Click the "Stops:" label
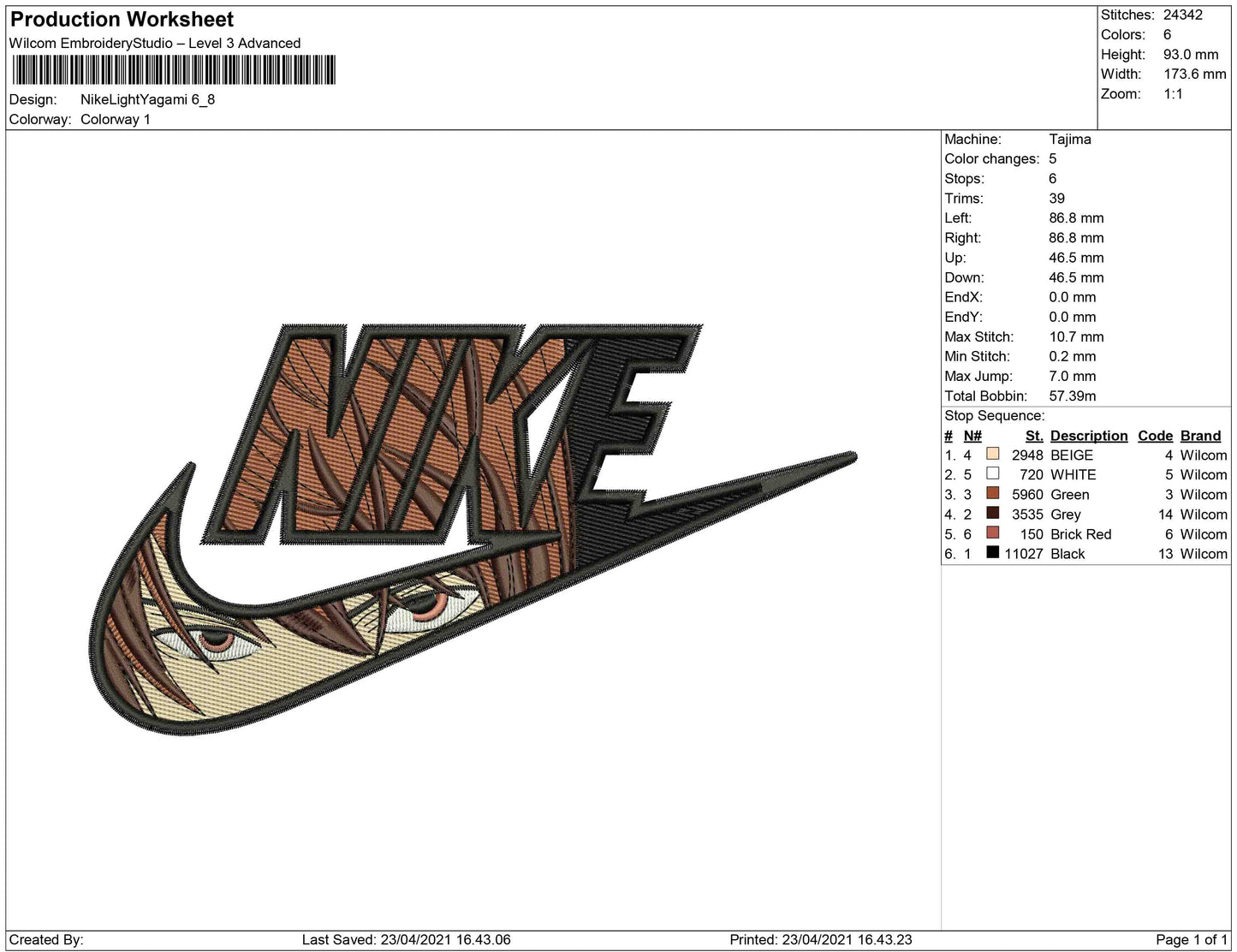1237x952 pixels. 964,178
